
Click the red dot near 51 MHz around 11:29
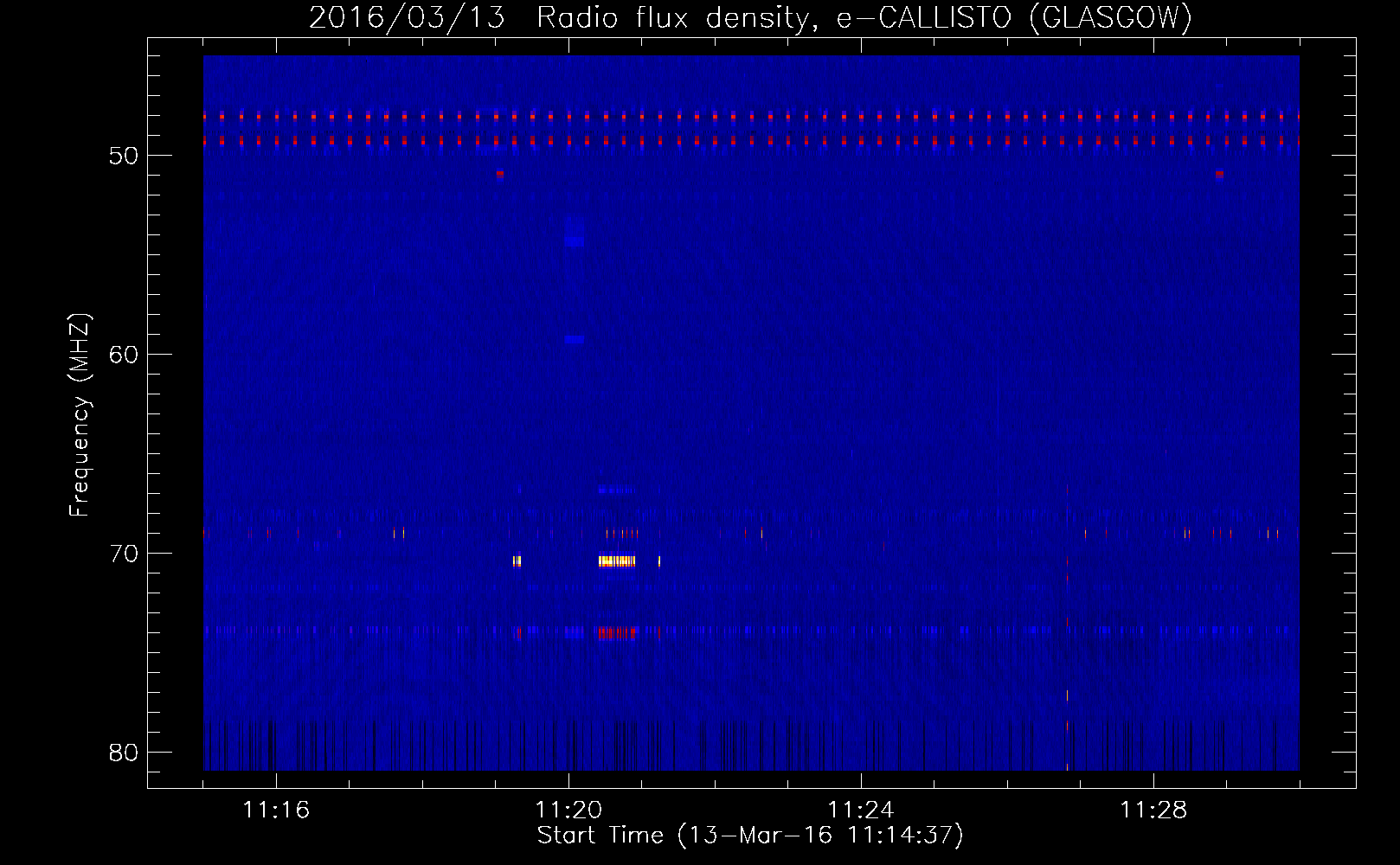tap(1219, 174)
